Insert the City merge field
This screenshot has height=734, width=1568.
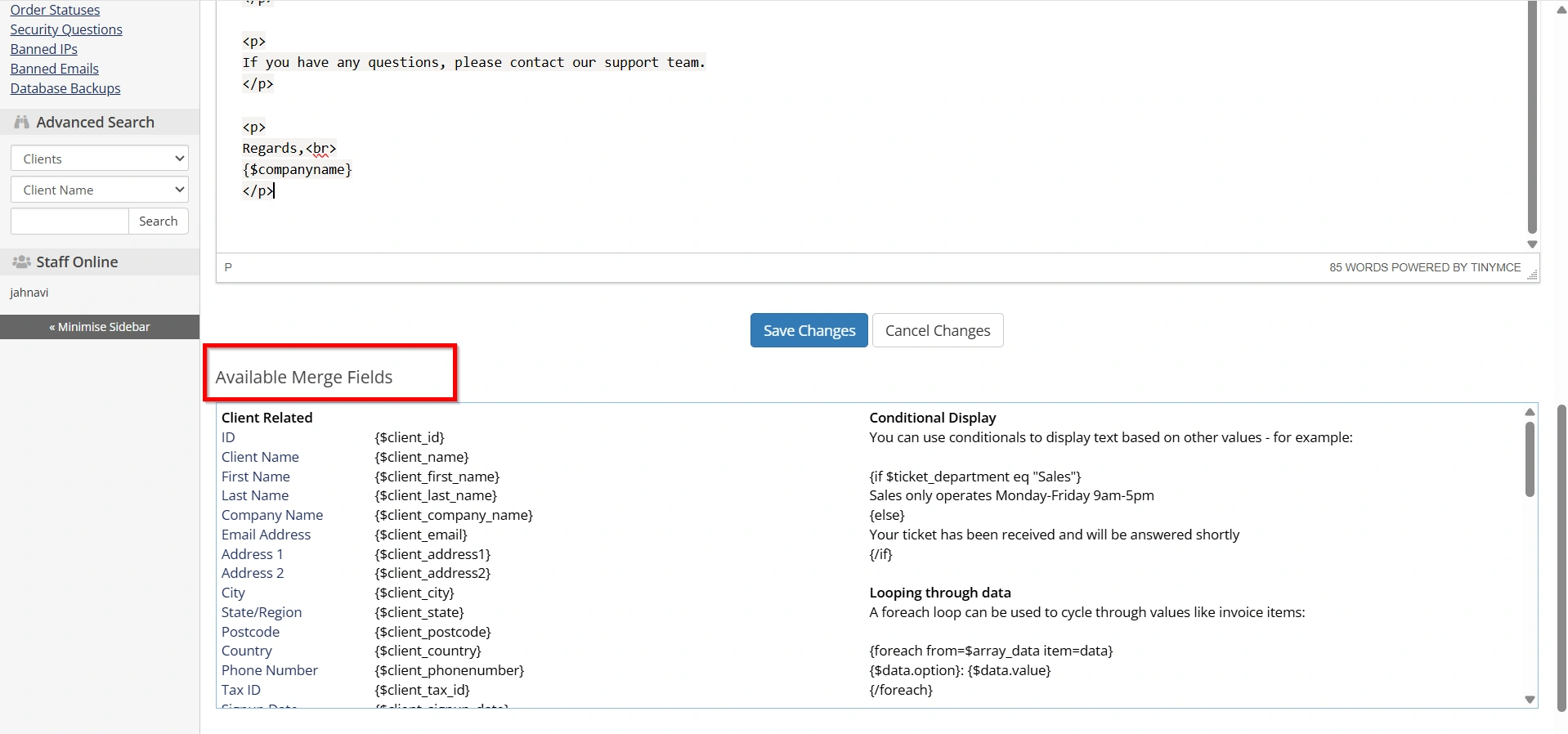(233, 593)
